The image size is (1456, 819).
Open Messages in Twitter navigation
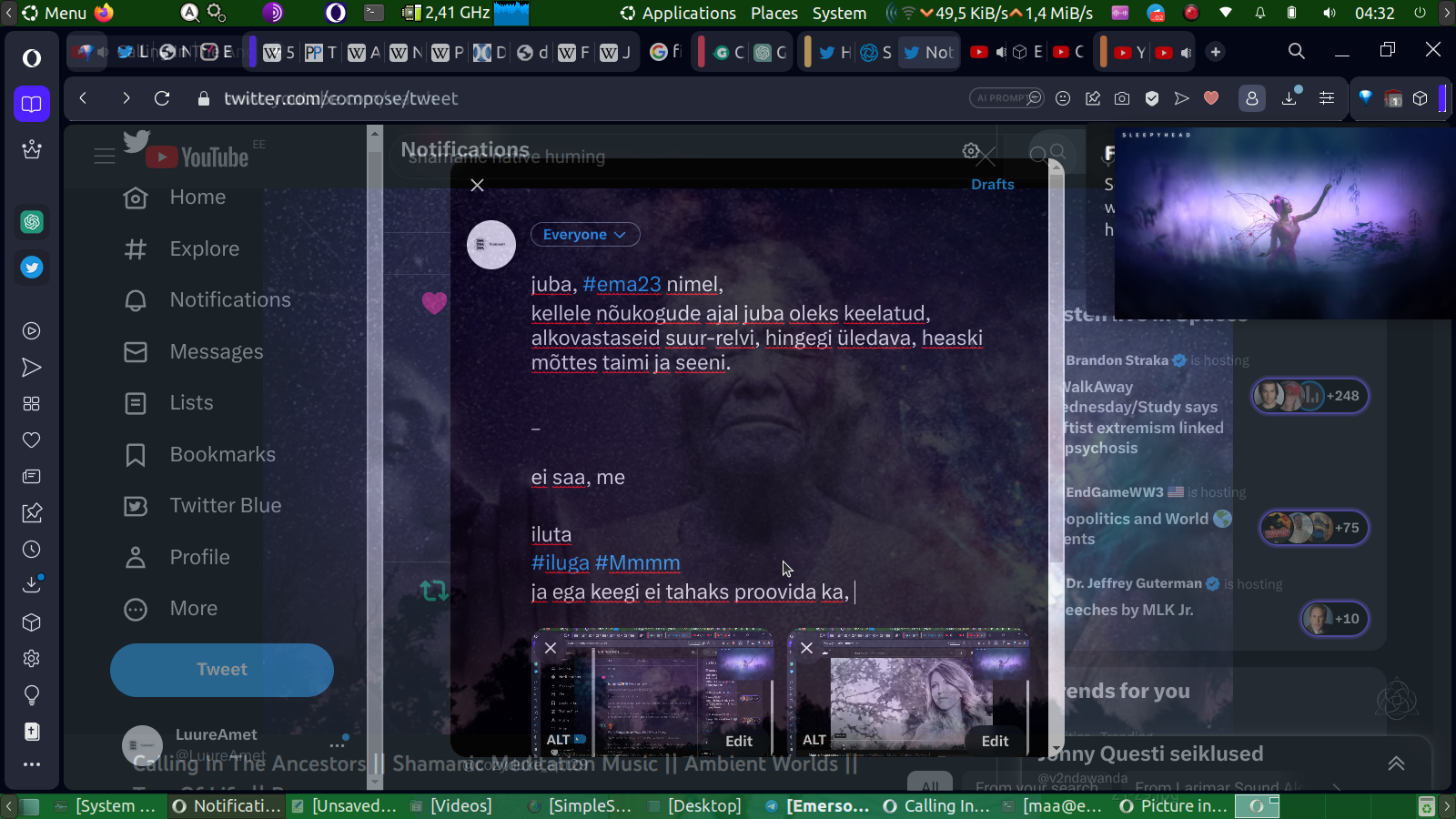click(x=194, y=351)
